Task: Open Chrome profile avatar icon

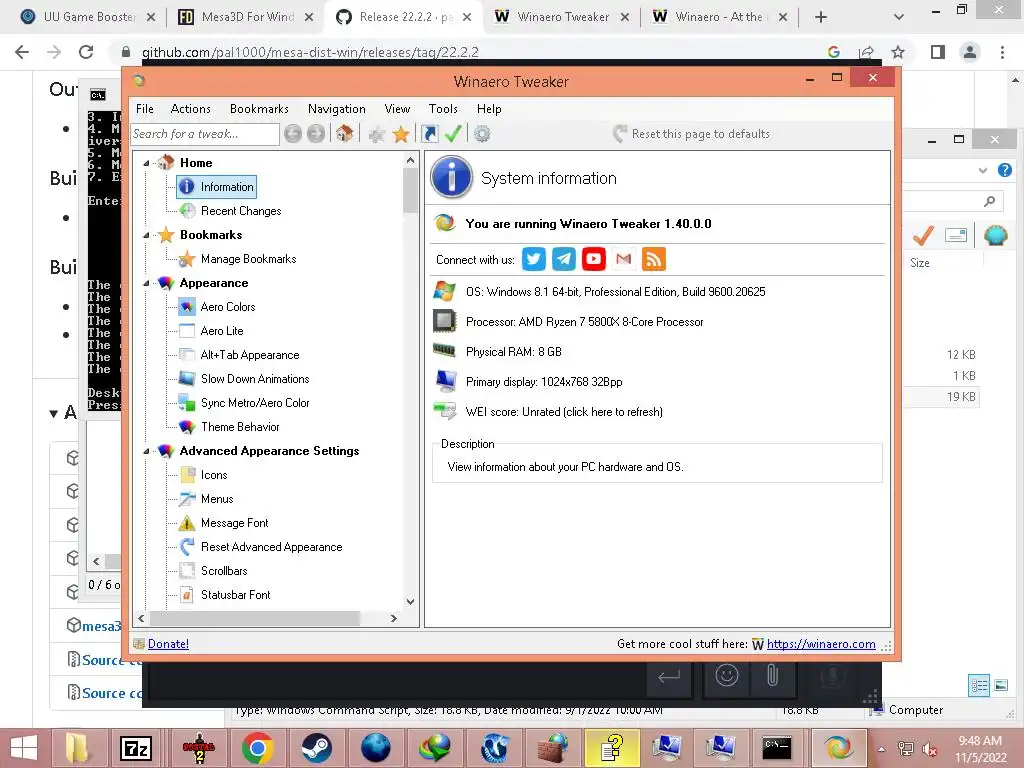Action: 970,52
